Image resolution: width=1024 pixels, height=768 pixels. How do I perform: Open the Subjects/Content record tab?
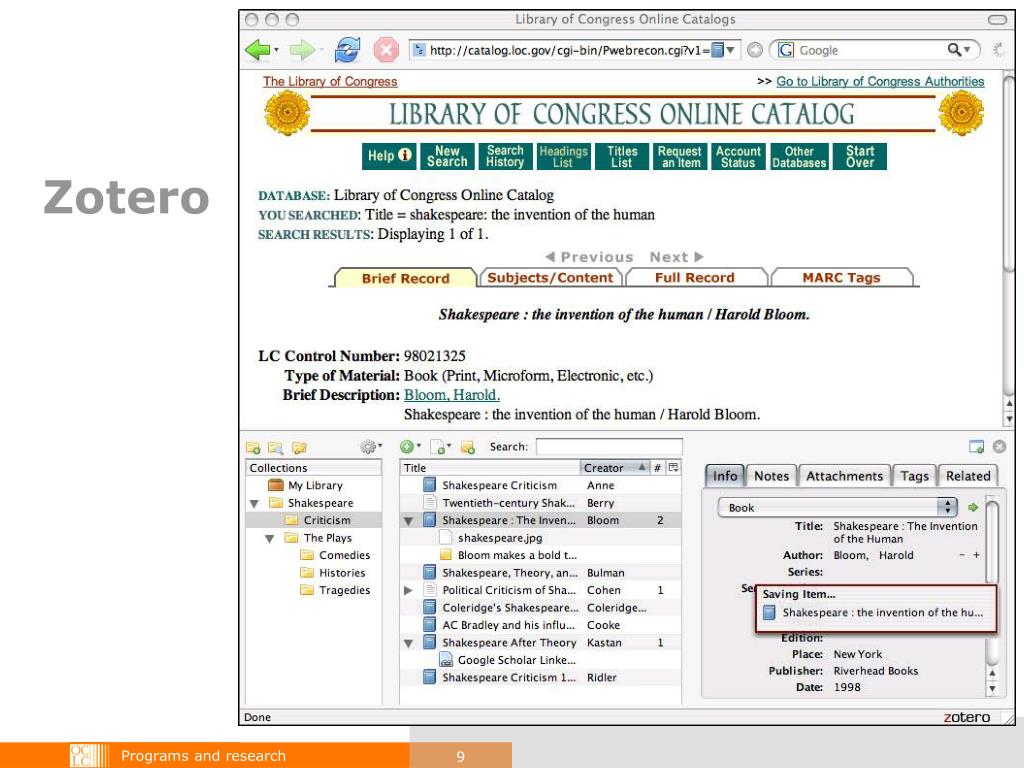click(x=550, y=278)
